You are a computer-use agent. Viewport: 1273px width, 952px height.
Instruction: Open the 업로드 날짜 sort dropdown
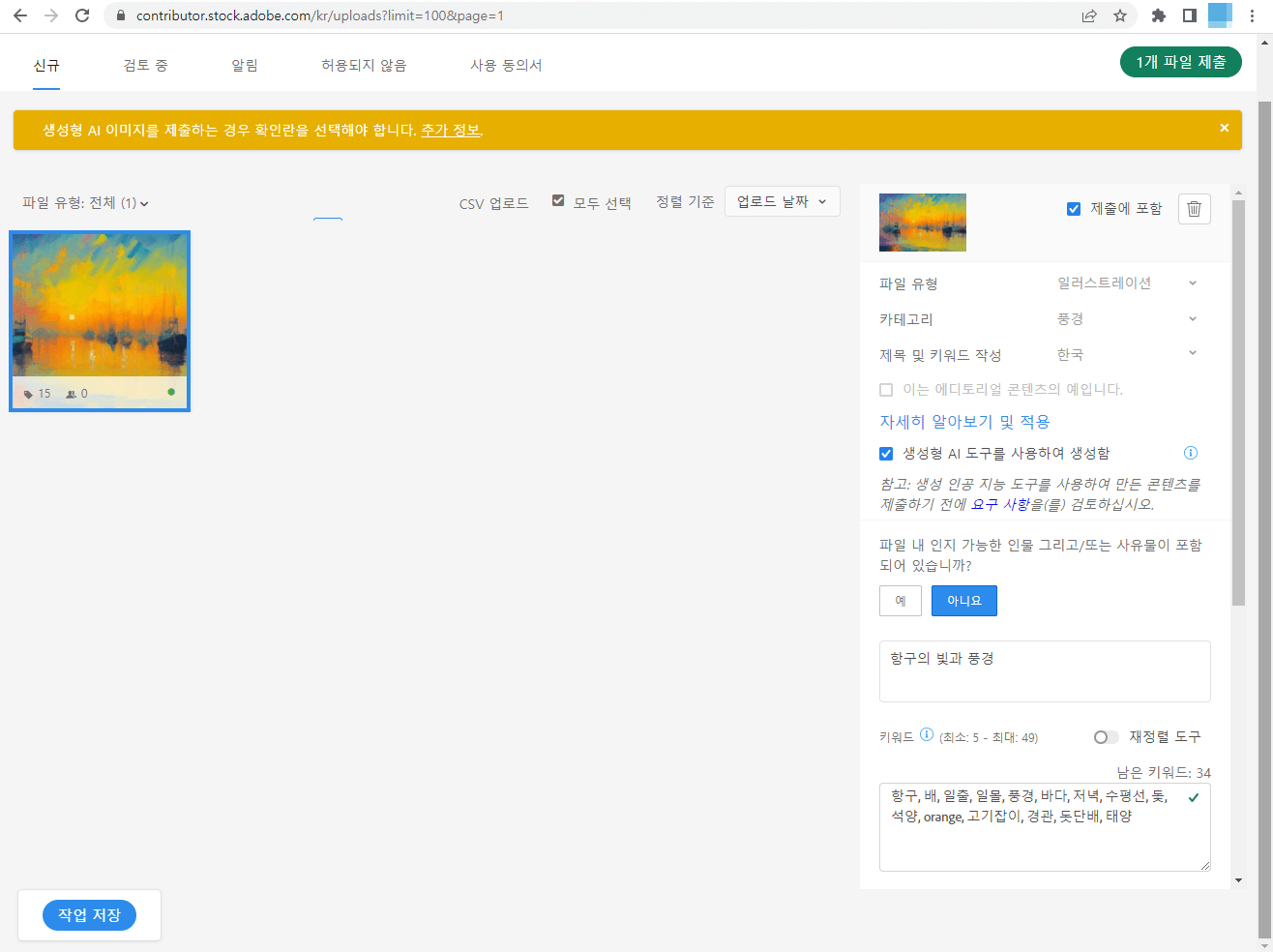[x=782, y=201]
